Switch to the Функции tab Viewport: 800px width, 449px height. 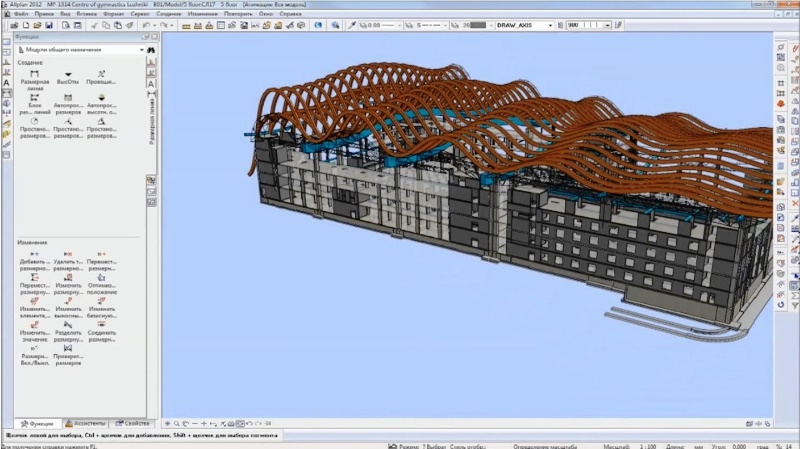[37, 423]
